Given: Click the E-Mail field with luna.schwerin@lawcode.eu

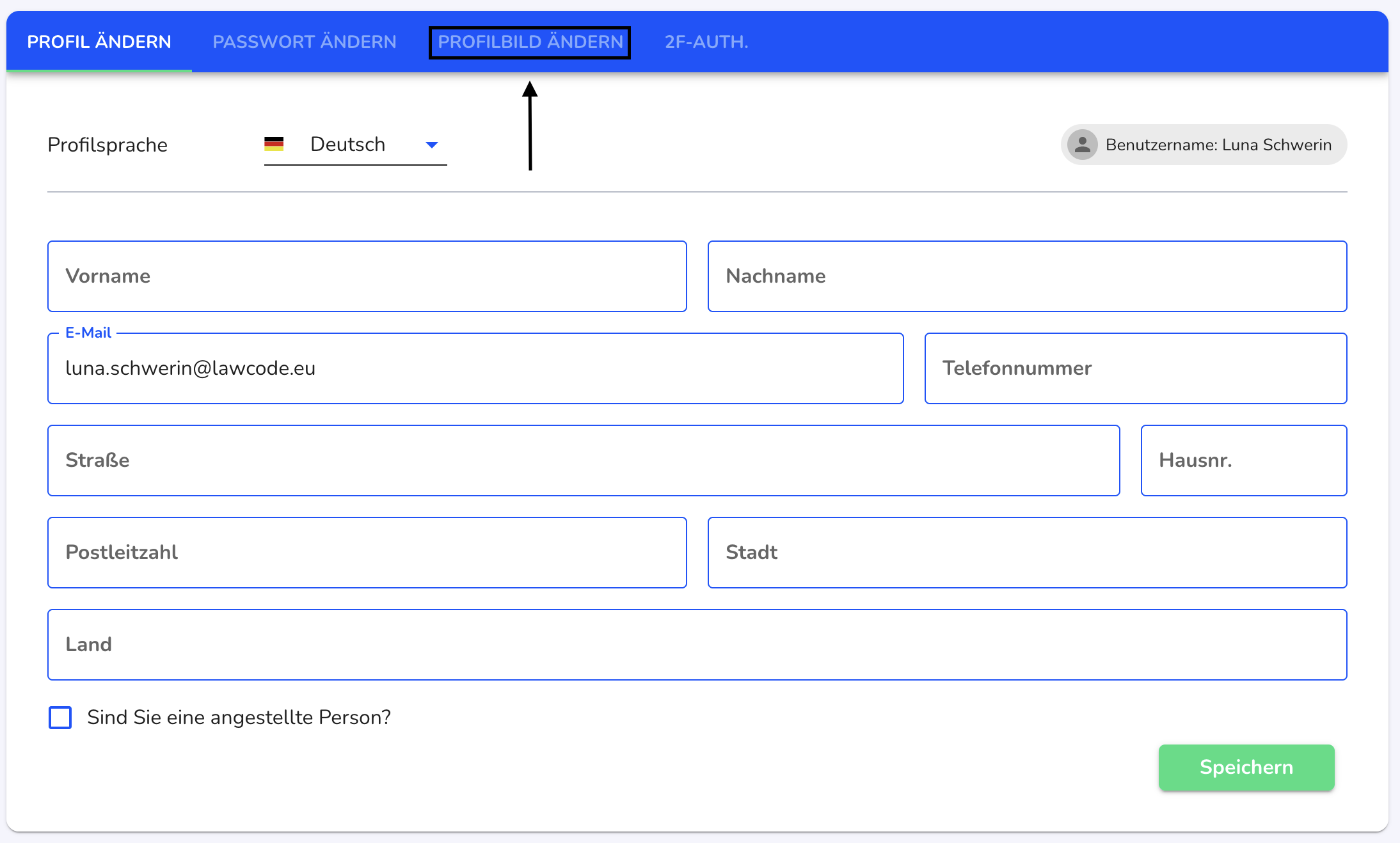Looking at the screenshot, I should 475,368.
